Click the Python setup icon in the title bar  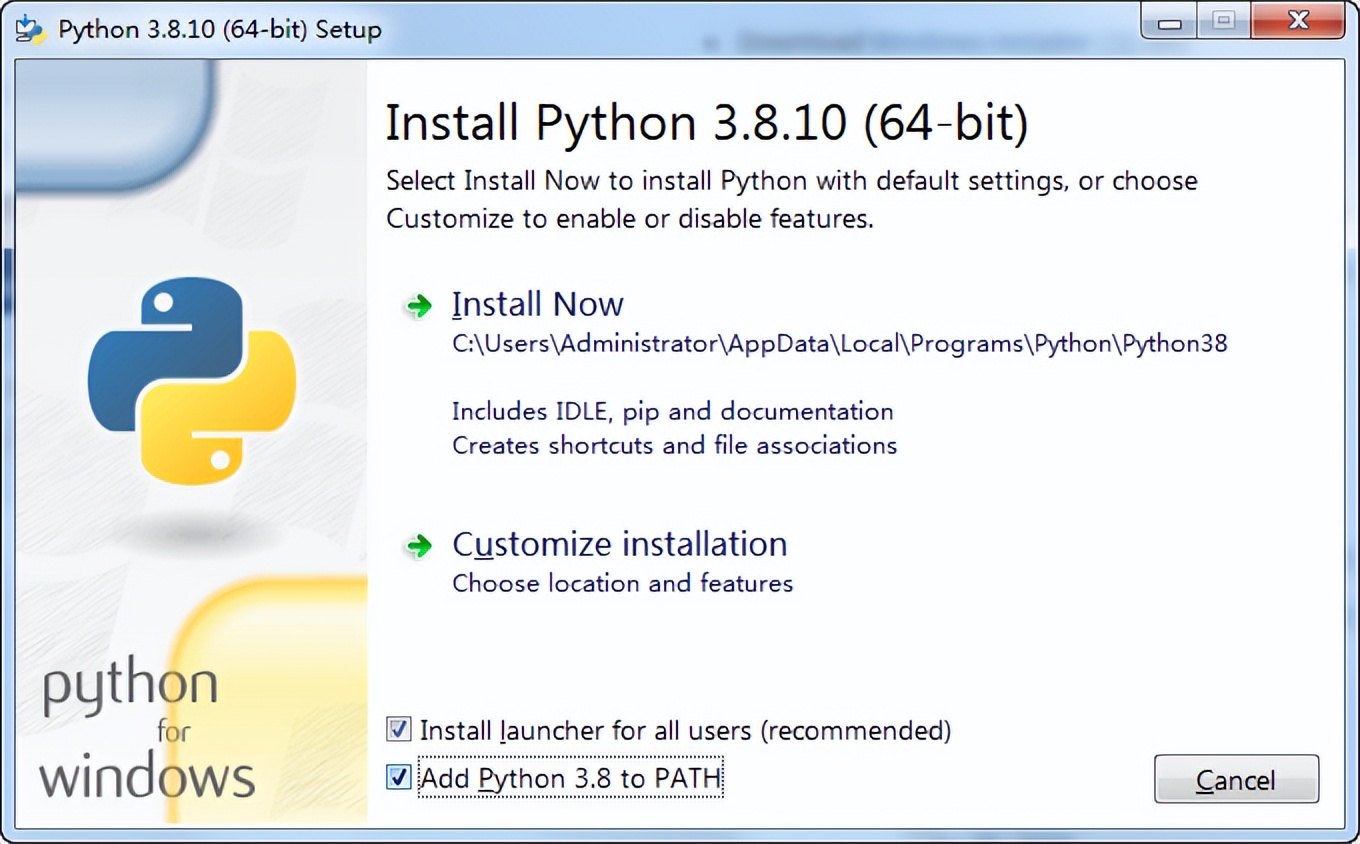tap(28, 27)
